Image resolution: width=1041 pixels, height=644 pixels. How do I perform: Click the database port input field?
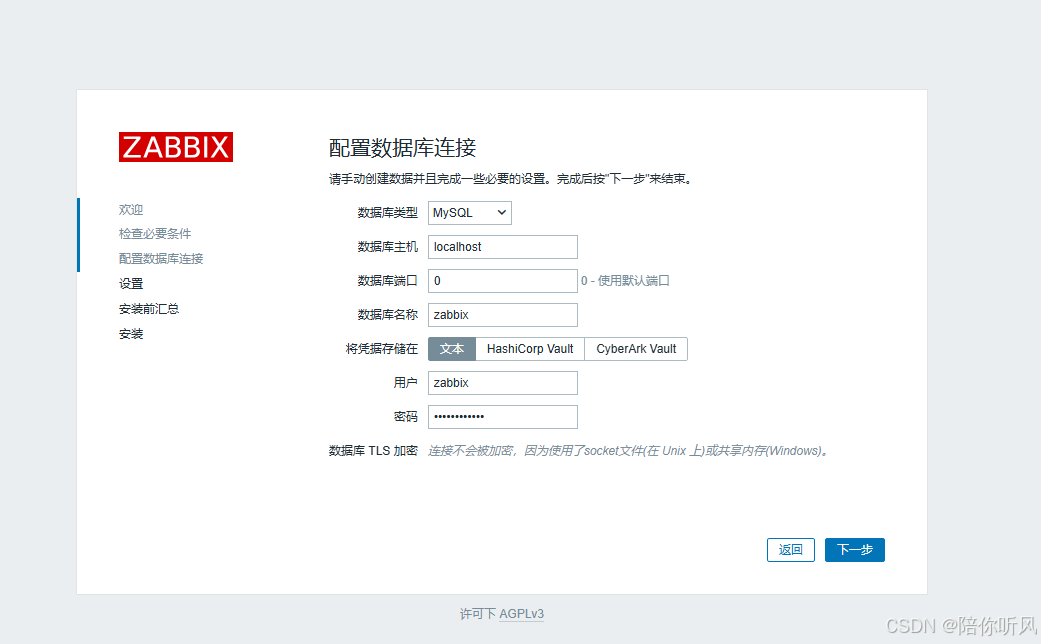[x=503, y=281]
